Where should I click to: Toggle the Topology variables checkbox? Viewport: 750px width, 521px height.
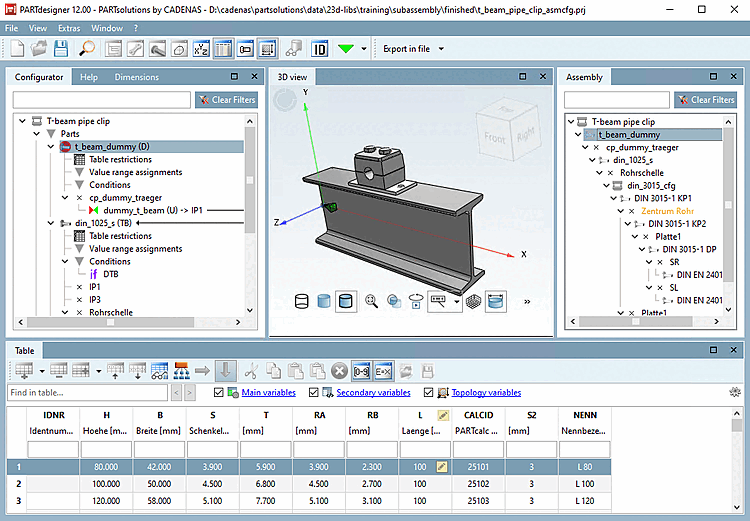(x=430, y=393)
